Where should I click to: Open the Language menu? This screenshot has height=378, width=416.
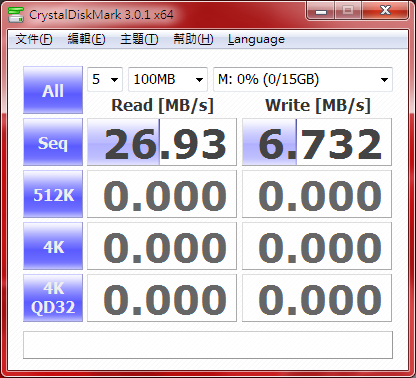pyautogui.click(x=256, y=39)
